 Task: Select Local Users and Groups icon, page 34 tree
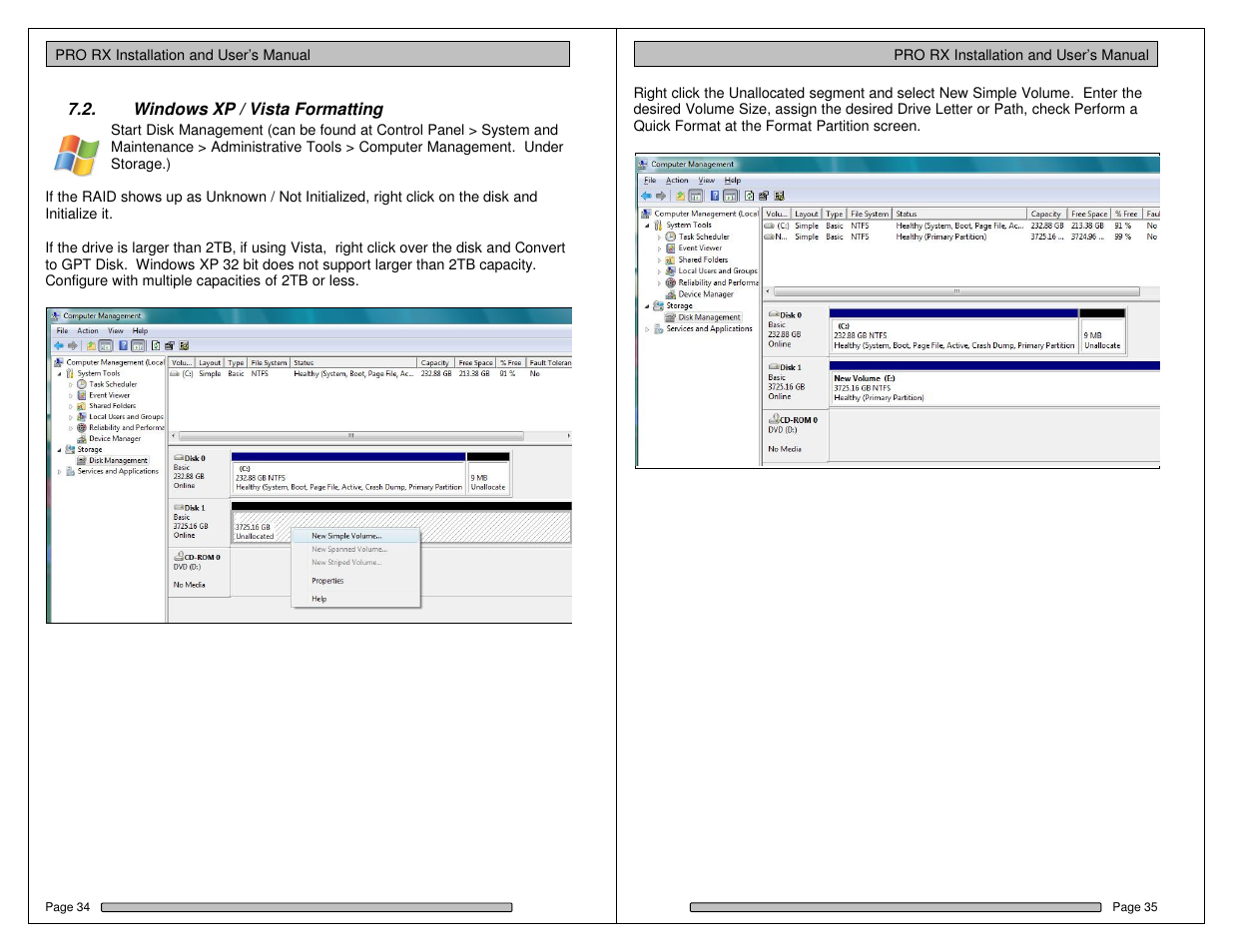pyautogui.click(x=82, y=417)
